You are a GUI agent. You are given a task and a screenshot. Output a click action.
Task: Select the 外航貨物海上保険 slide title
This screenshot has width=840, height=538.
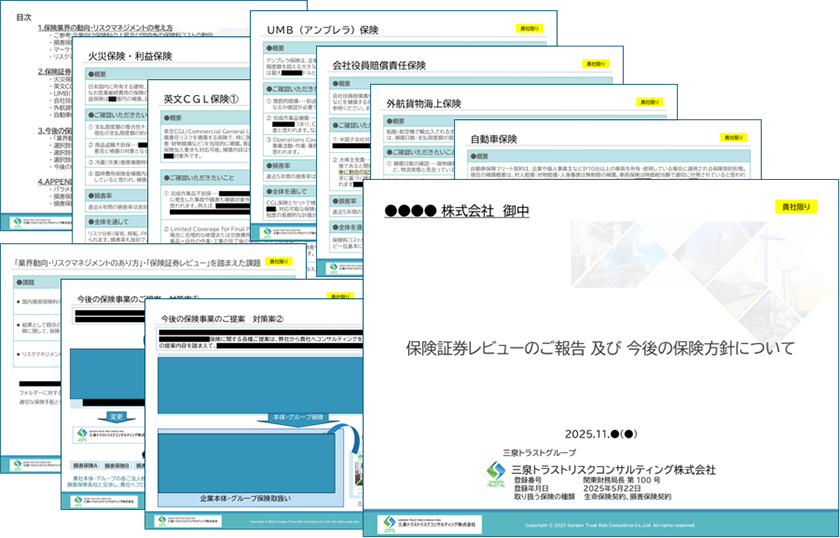click(423, 103)
